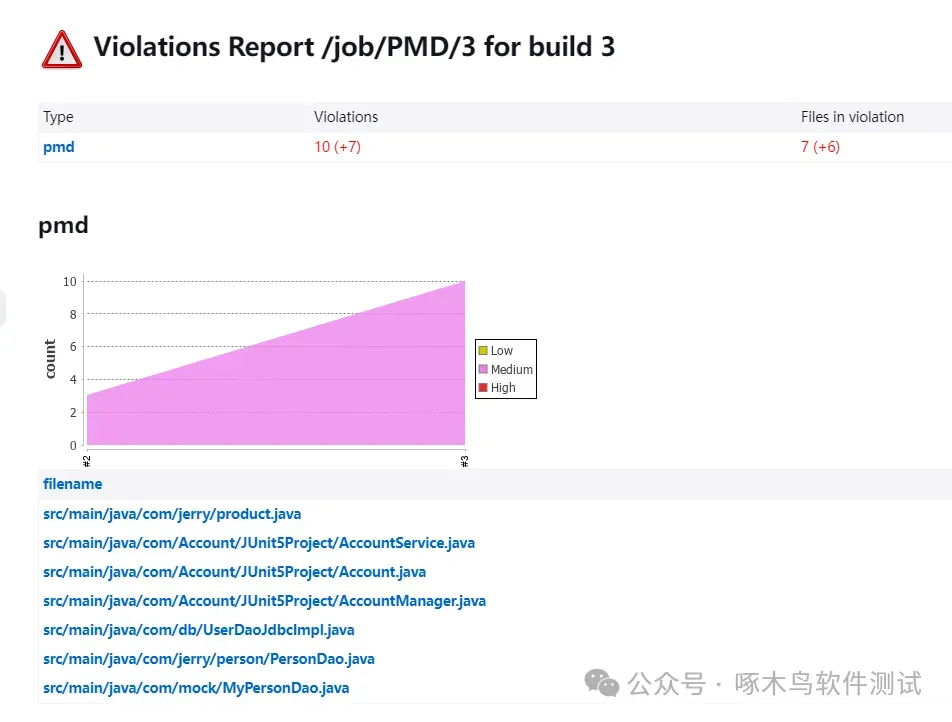The image size is (952, 722).
Task: Click the 10 (+7) violations count
Action: 338,147
